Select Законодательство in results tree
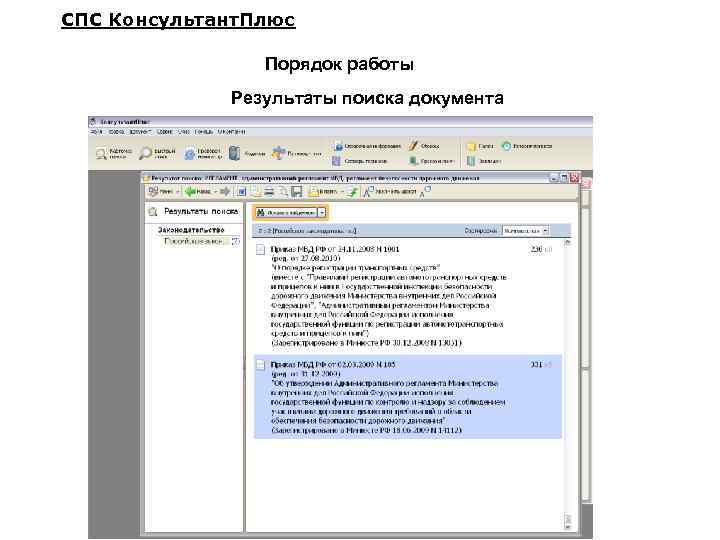The width and height of the screenshot is (720, 540). click(191, 230)
